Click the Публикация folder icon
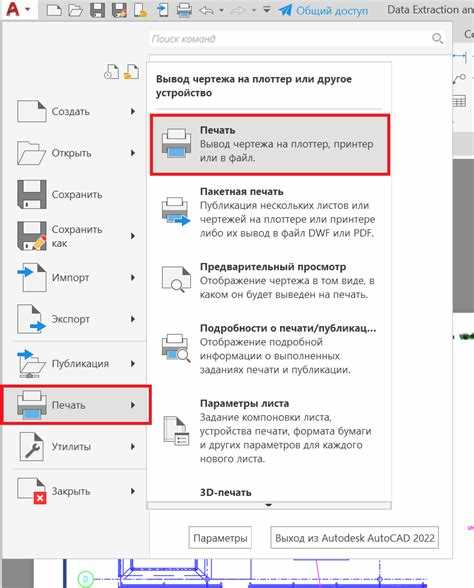This screenshot has width=474, height=588. point(32,363)
